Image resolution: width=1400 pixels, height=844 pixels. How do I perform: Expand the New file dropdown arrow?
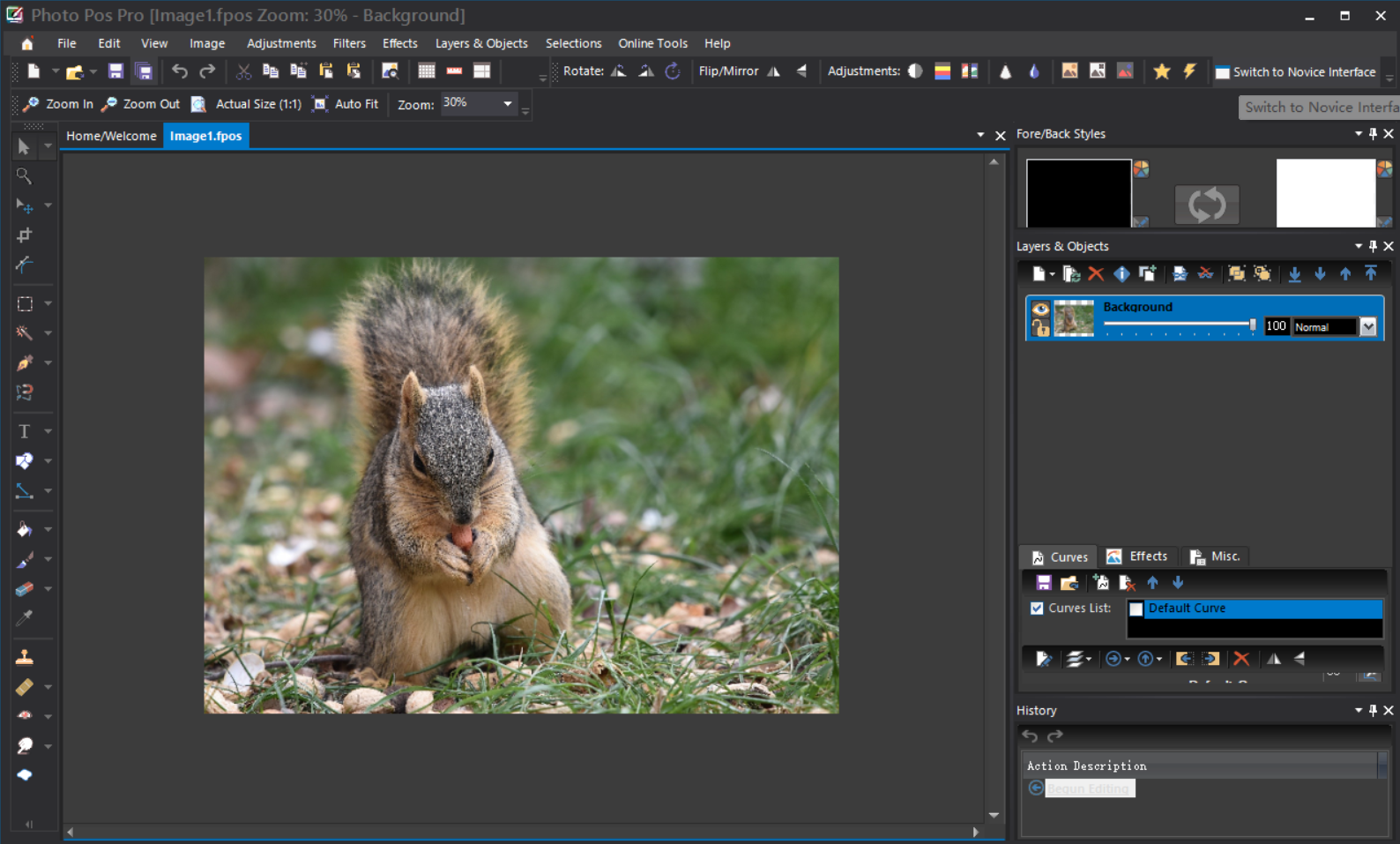(55, 71)
